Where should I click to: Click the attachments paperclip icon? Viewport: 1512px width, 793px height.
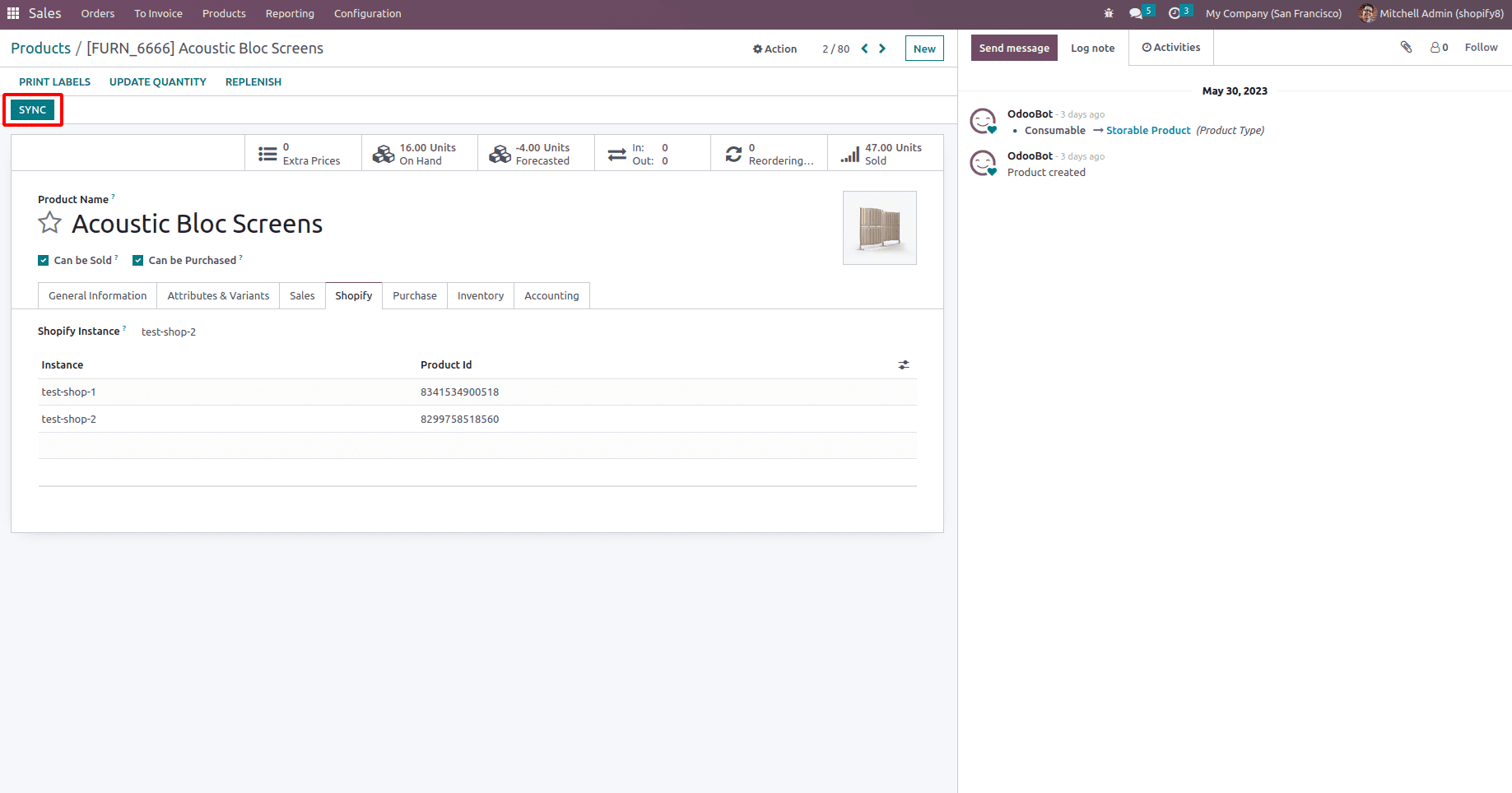(1406, 47)
